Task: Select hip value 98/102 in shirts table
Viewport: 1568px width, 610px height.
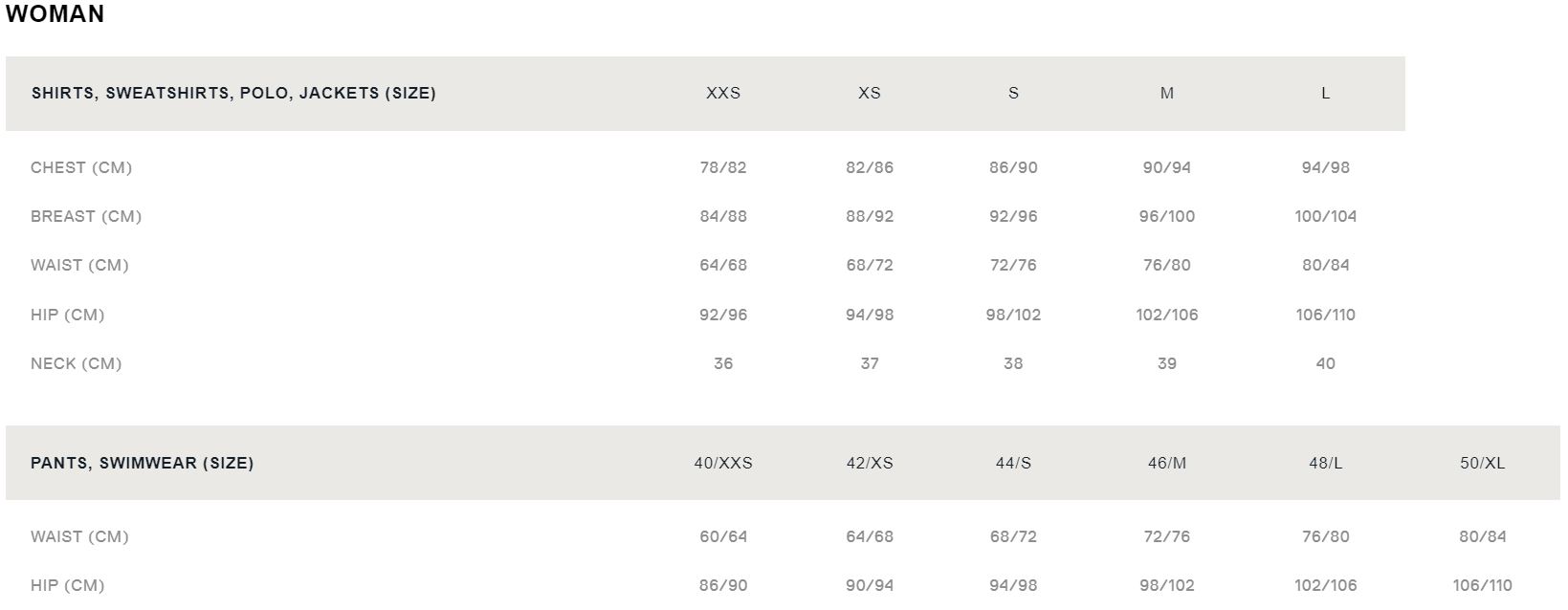Action: 1013,315
